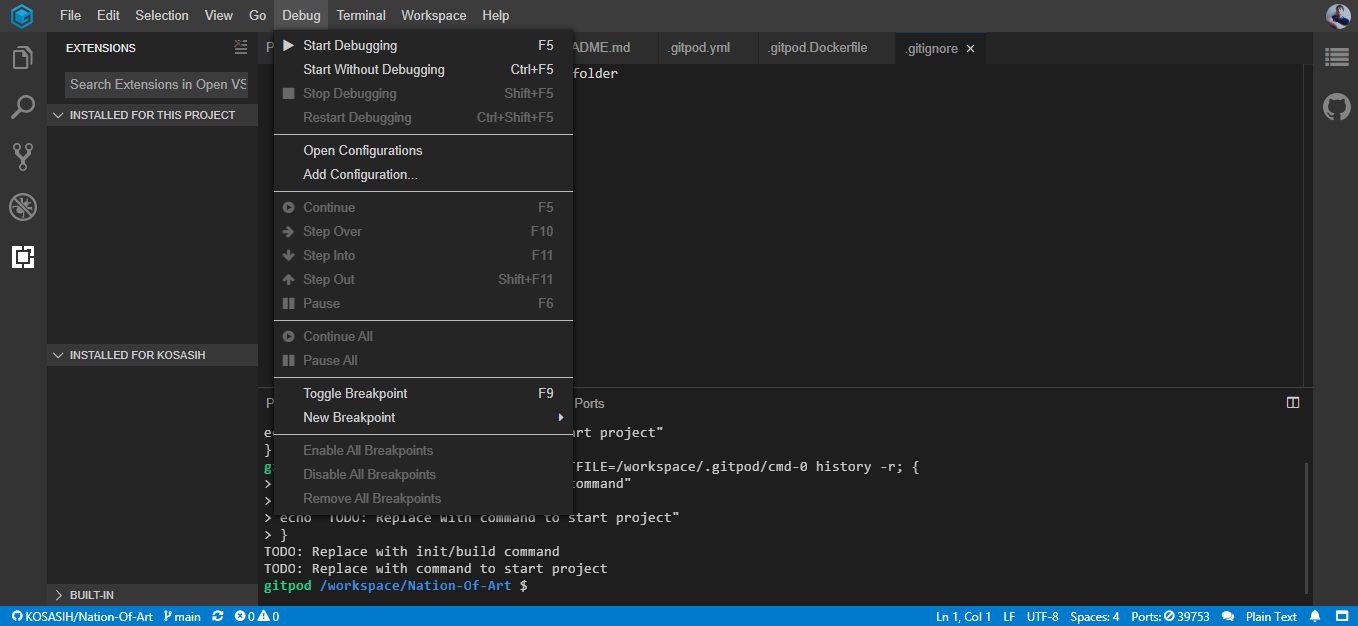Open the GitHub icon in right sidebar
The height and width of the screenshot is (626, 1358).
click(1337, 107)
